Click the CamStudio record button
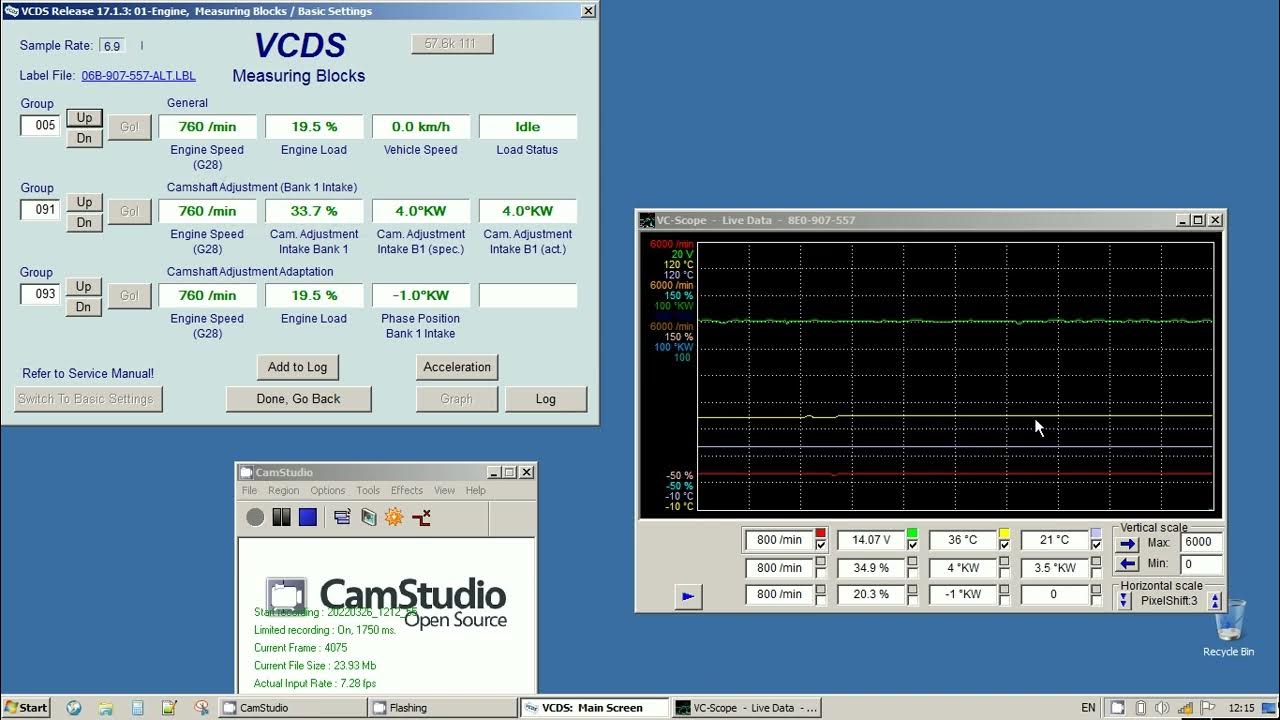 (255, 517)
